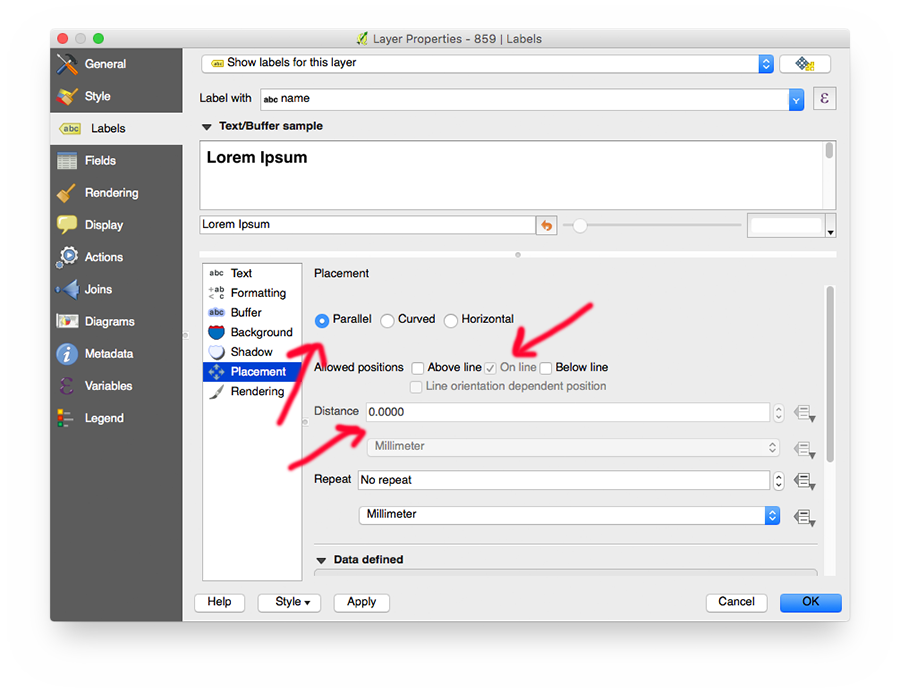Open the General settings section
The image size is (900, 693).
(116, 64)
